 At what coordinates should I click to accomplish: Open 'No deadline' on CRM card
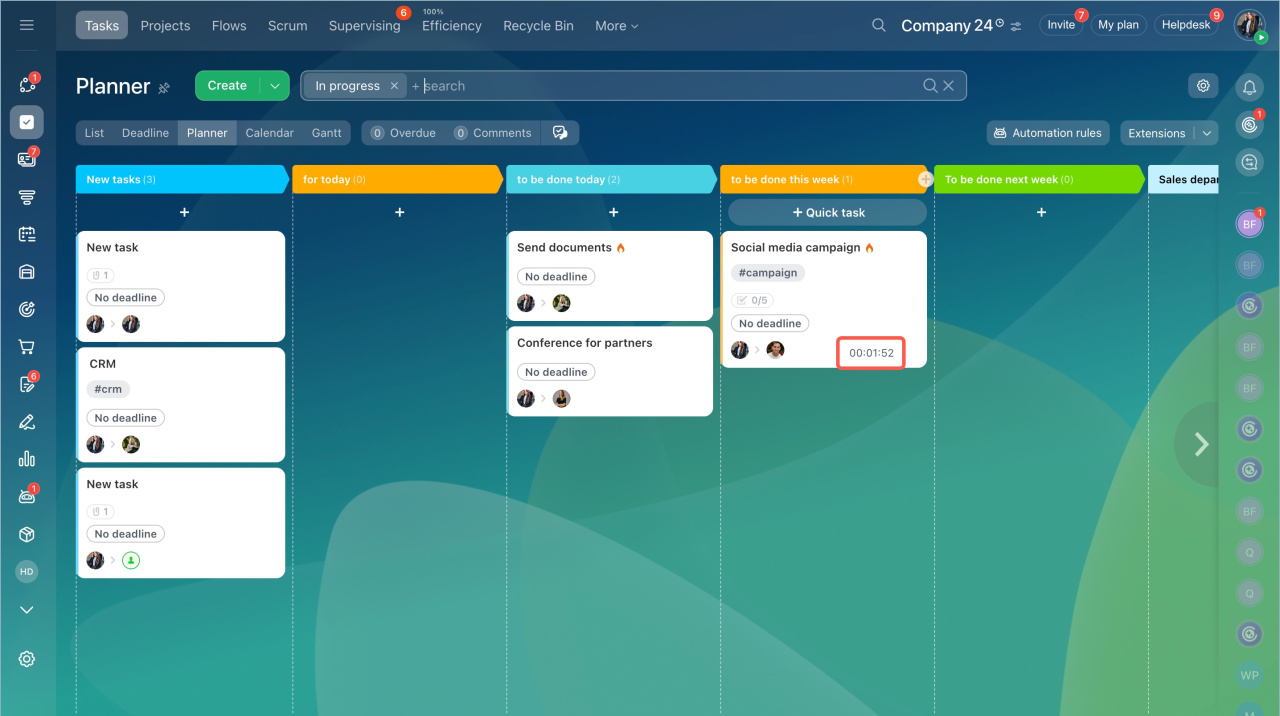click(x=126, y=418)
